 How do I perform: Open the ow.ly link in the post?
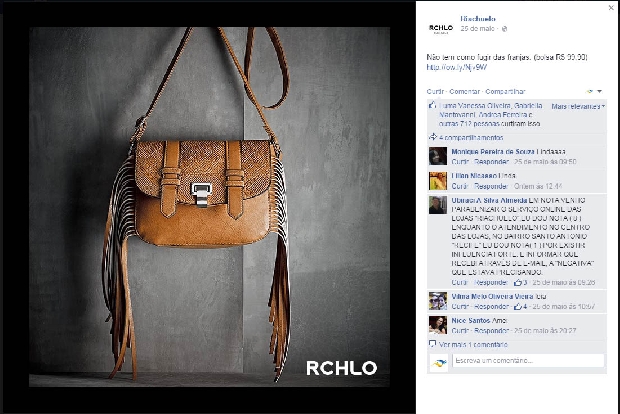[457, 67]
